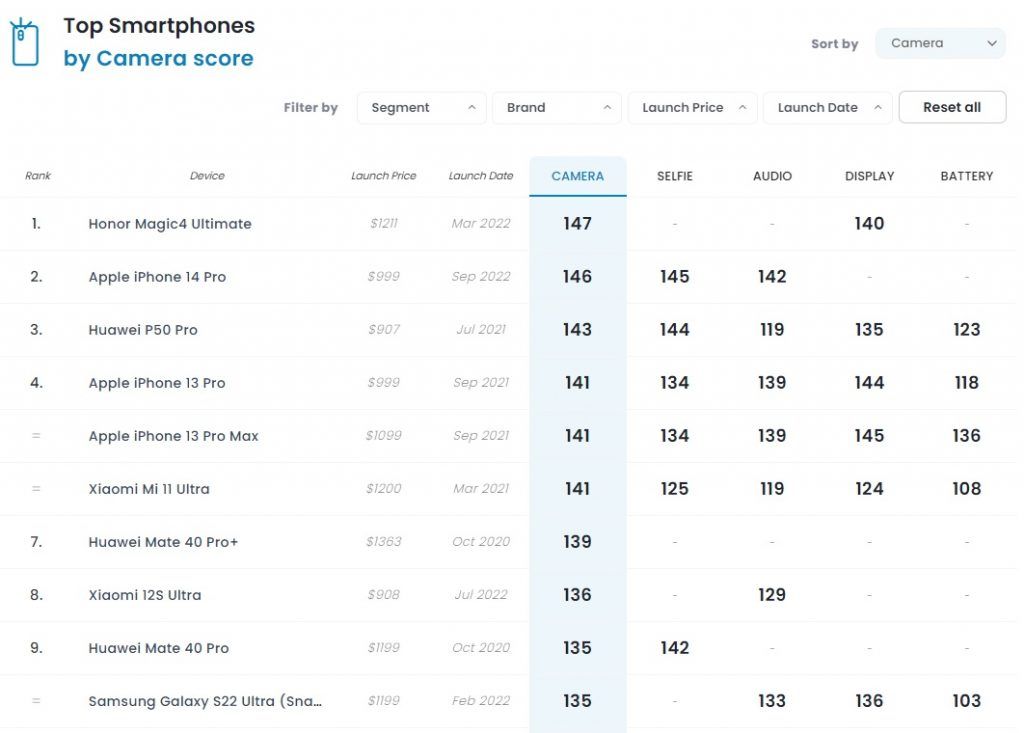Screen dimensions: 1024x733
Task: Expand the Brand filter
Action: (x=557, y=108)
